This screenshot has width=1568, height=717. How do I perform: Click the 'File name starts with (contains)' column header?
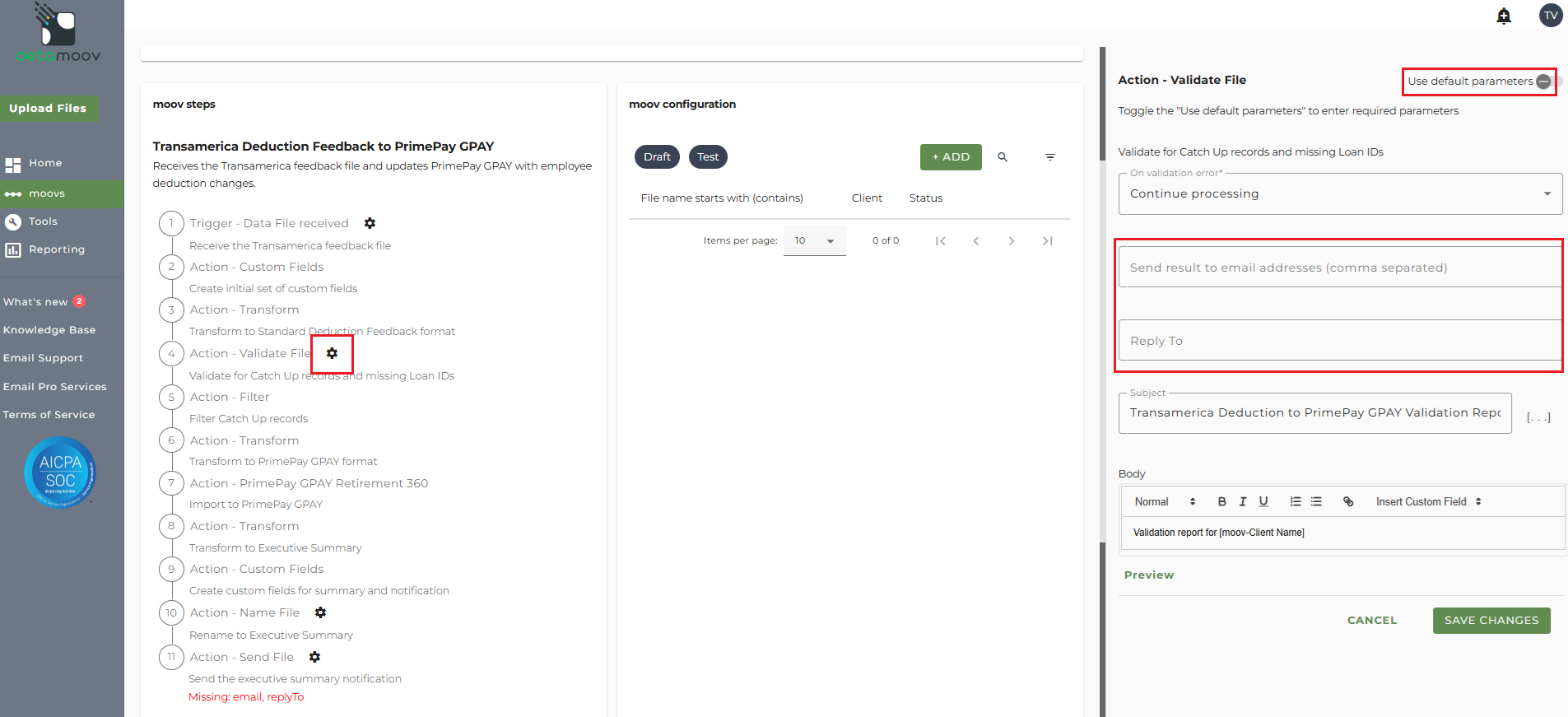(722, 198)
